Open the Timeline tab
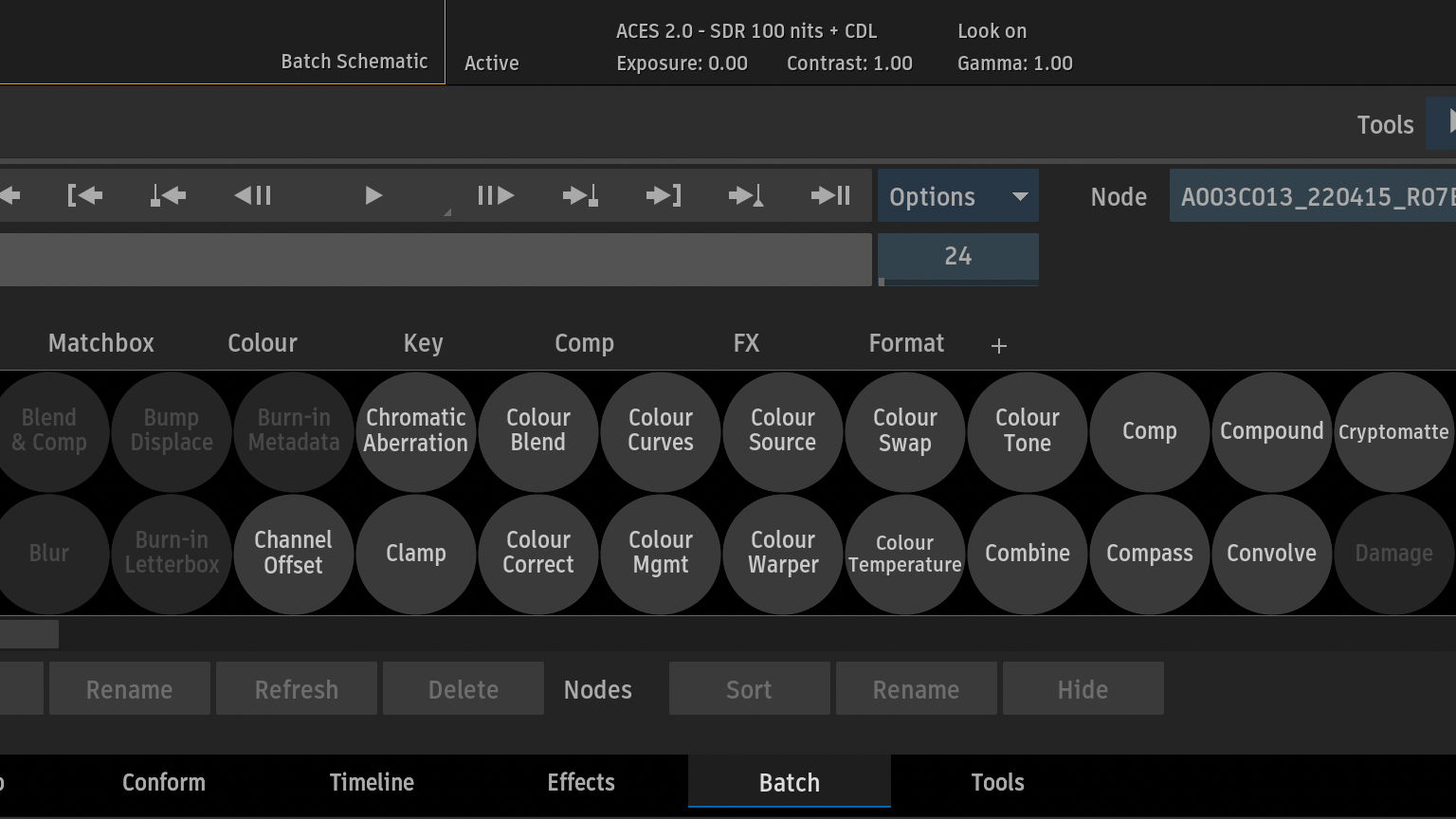 [372, 783]
